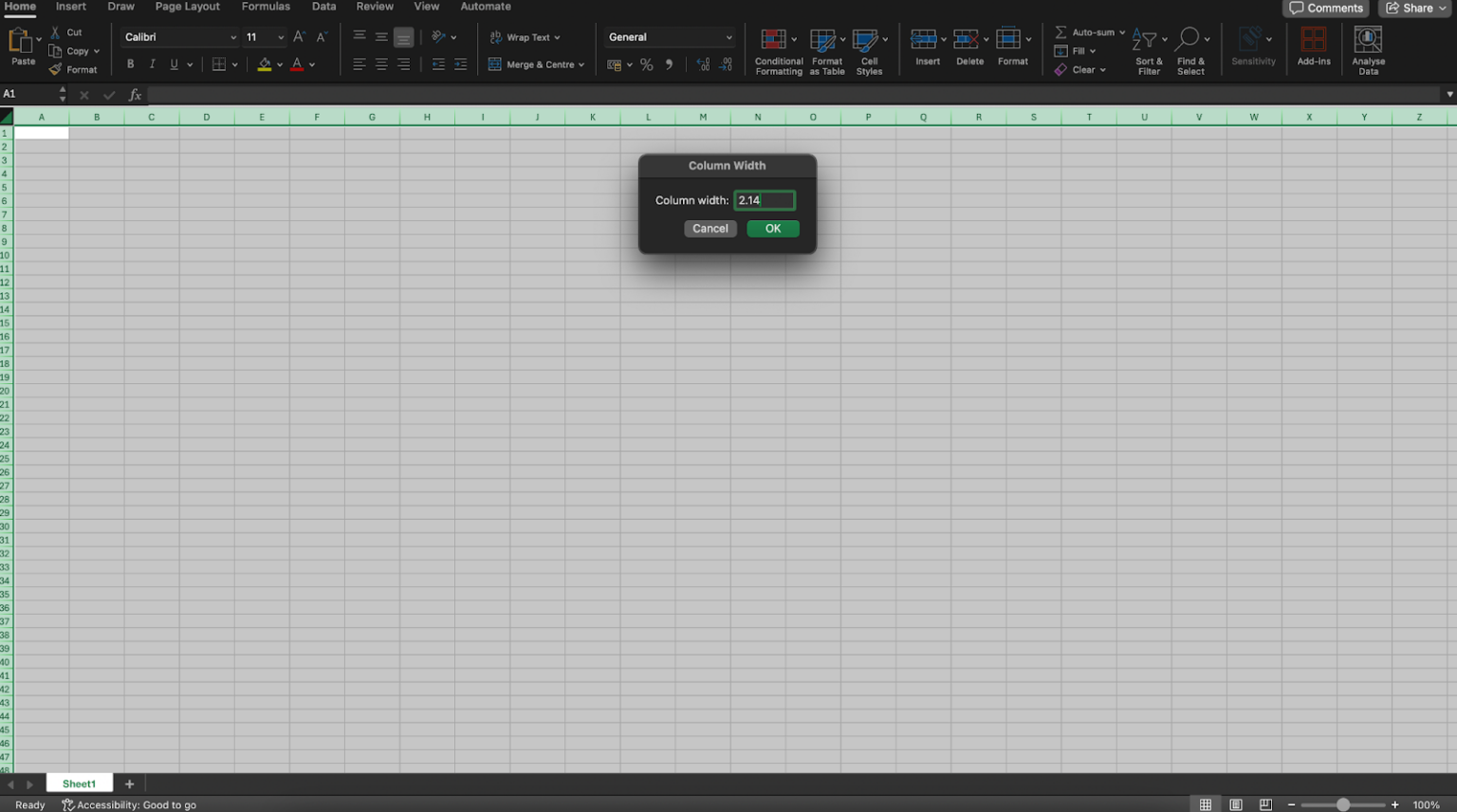Screen dimensions: 1457x812
Task: Toggle Wrap Text on selected cell
Action: tap(525, 37)
